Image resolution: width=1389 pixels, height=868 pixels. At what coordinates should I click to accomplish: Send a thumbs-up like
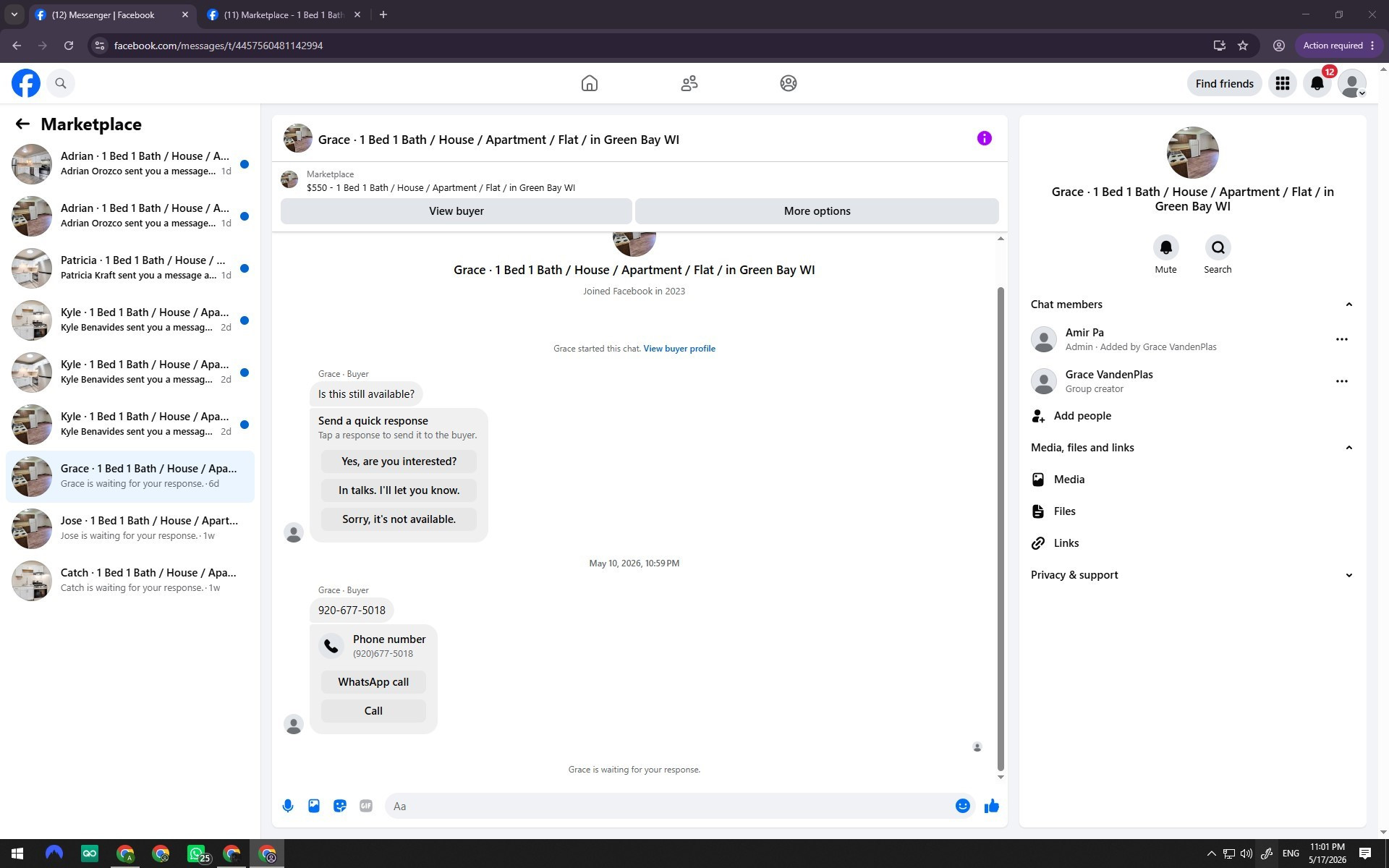pyautogui.click(x=991, y=806)
